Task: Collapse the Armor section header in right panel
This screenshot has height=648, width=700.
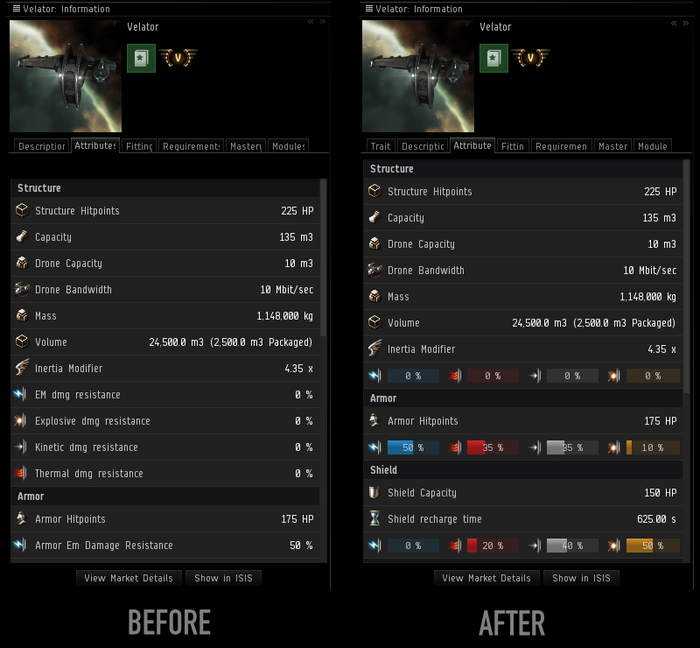Action: (x=523, y=398)
